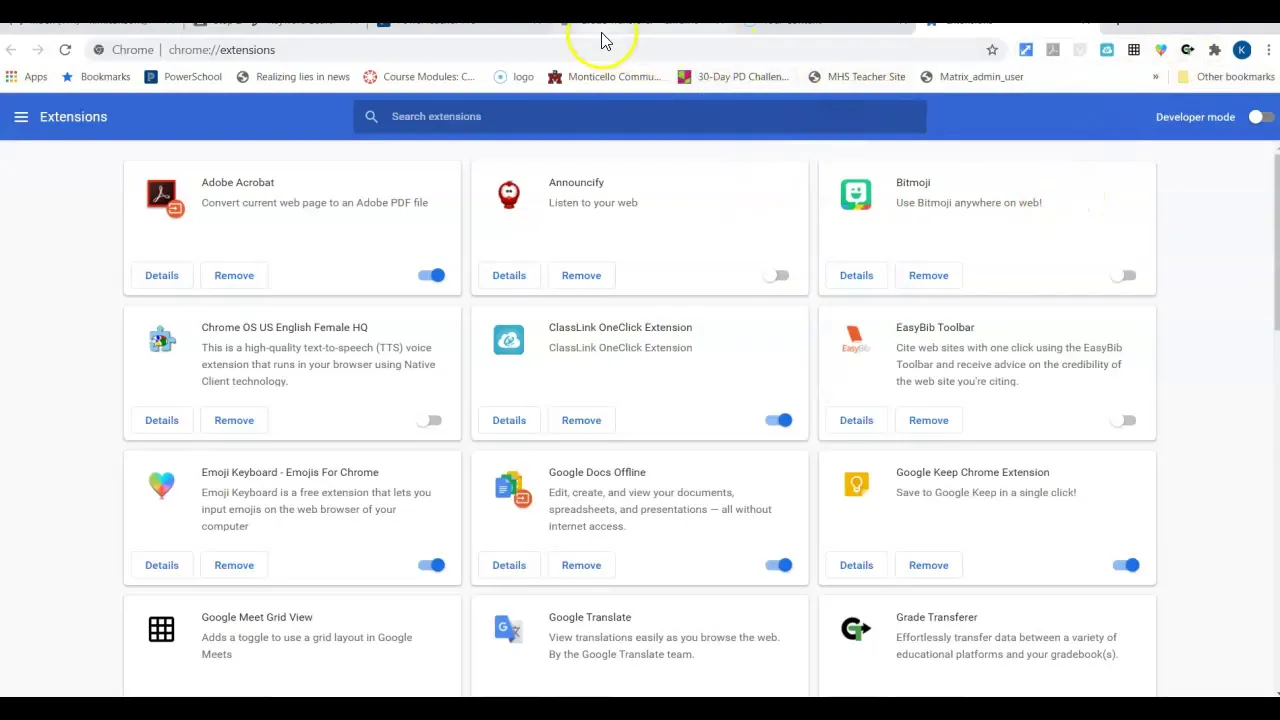Screen dimensions: 1280x720
Task: Remove the Emoji Keyboard extension
Action: tap(234, 565)
